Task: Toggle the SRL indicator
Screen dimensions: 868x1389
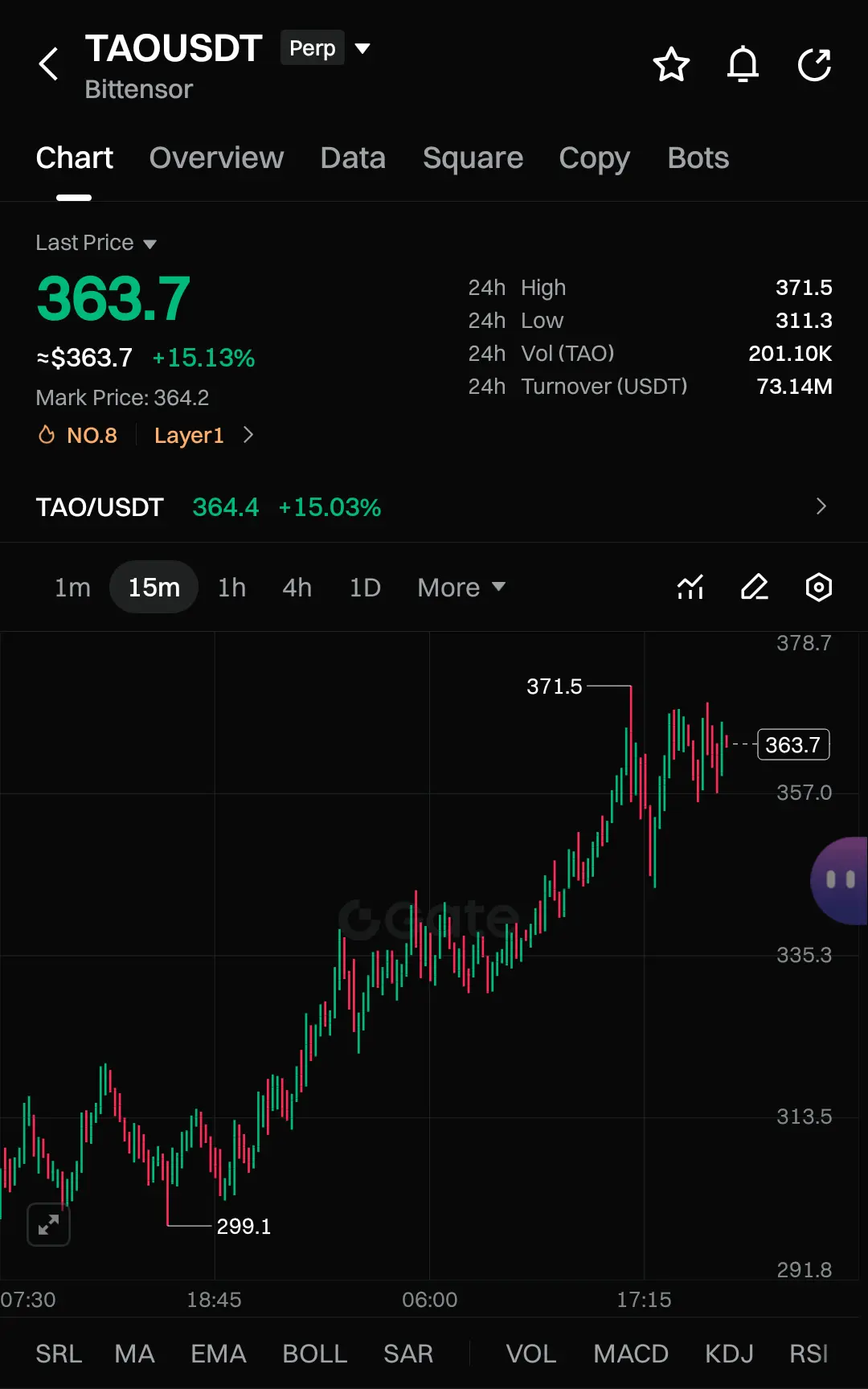Action: click(59, 1354)
